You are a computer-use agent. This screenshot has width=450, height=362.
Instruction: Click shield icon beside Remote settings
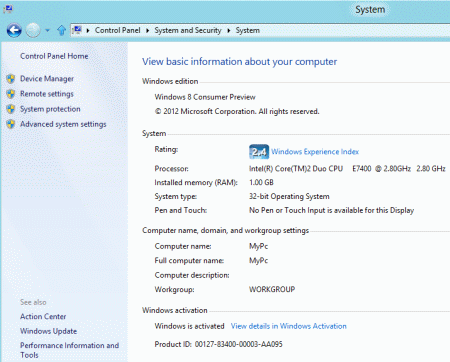click(x=11, y=94)
